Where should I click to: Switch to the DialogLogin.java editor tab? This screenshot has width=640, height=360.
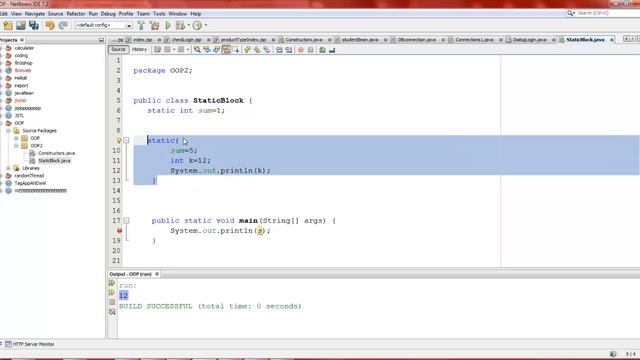pos(529,40)
